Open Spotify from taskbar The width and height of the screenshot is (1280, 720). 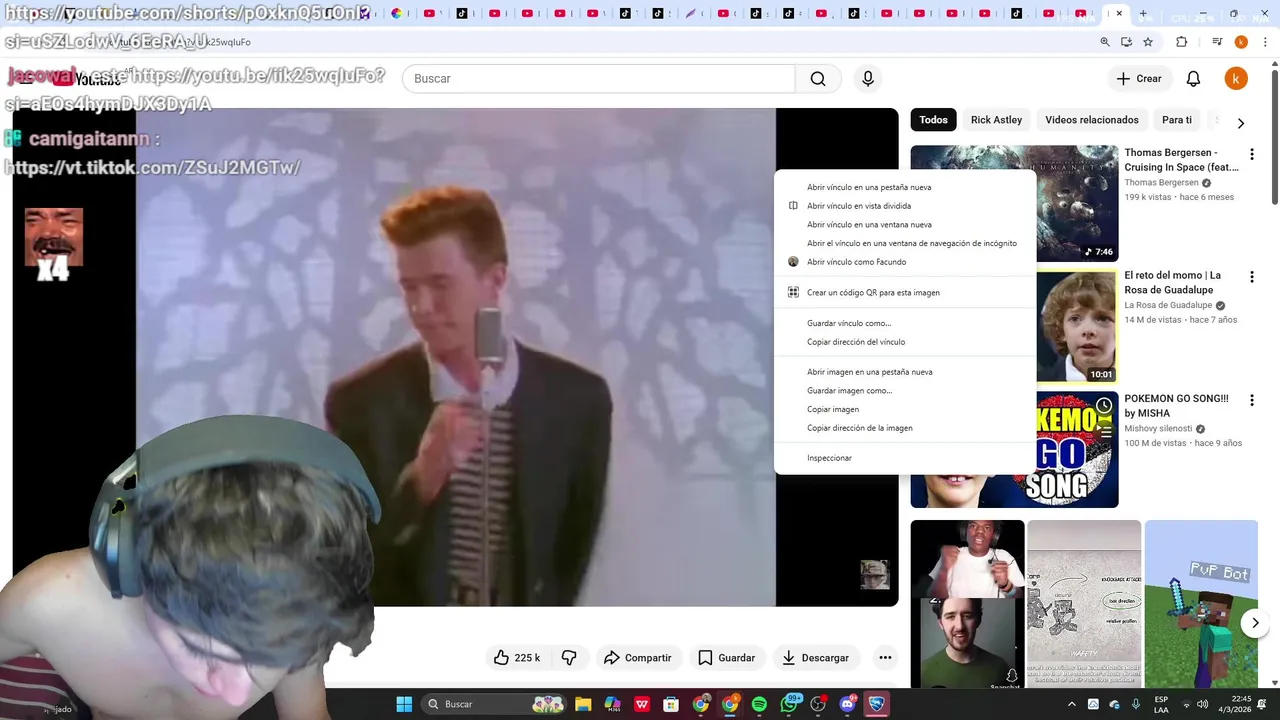[x=759, y=704]
